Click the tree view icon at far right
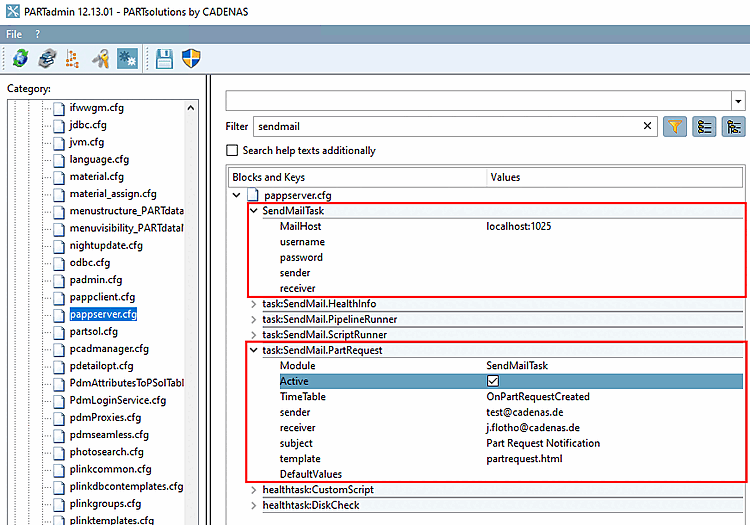750x525 pixels. point(733,127)
